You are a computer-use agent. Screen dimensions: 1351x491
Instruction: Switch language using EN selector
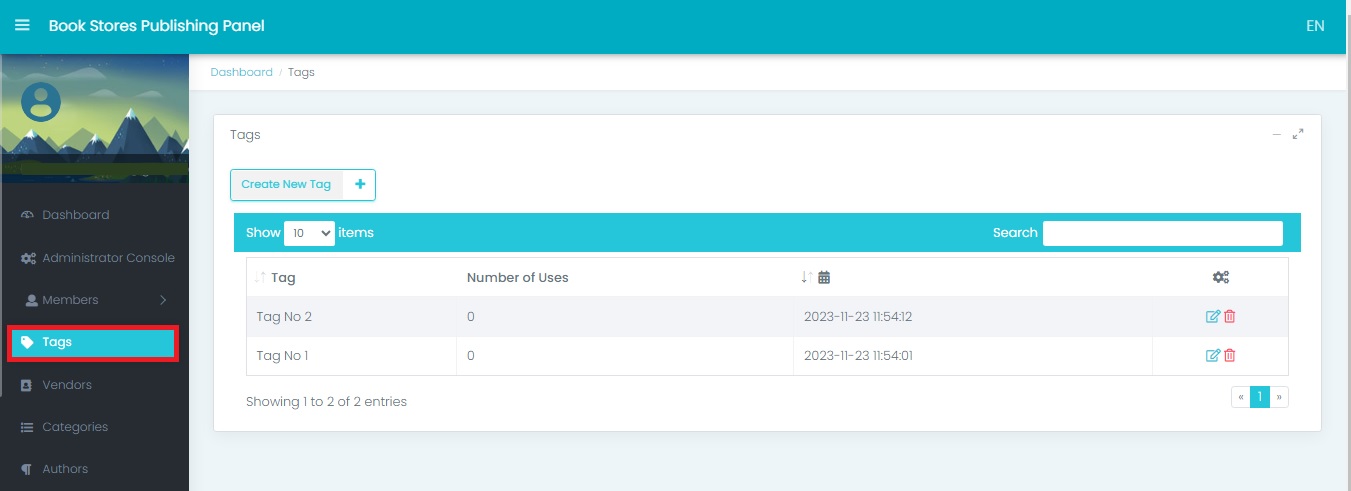click(1315, 26)
